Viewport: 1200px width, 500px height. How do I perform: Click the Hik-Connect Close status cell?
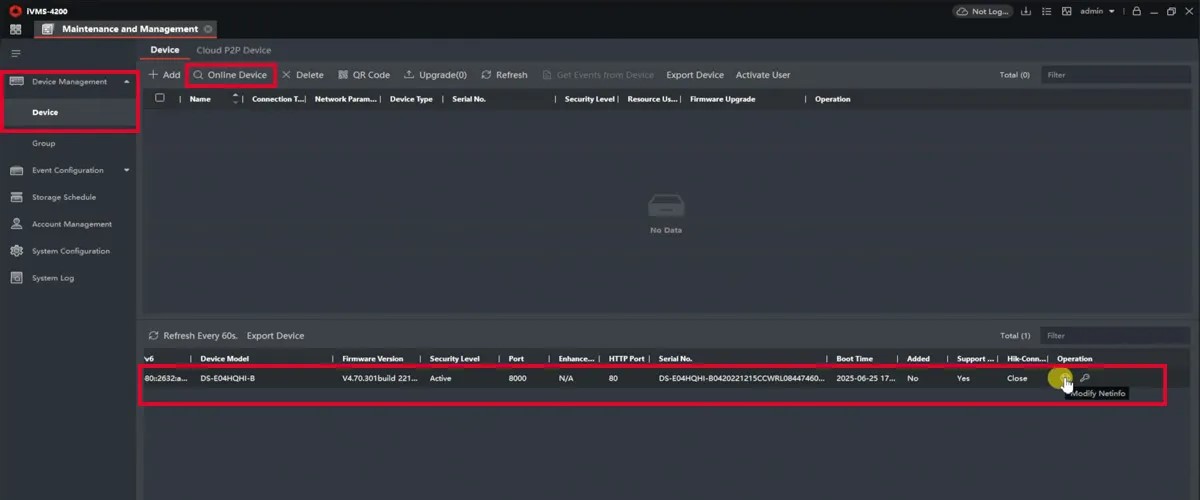coord(1017,378)
